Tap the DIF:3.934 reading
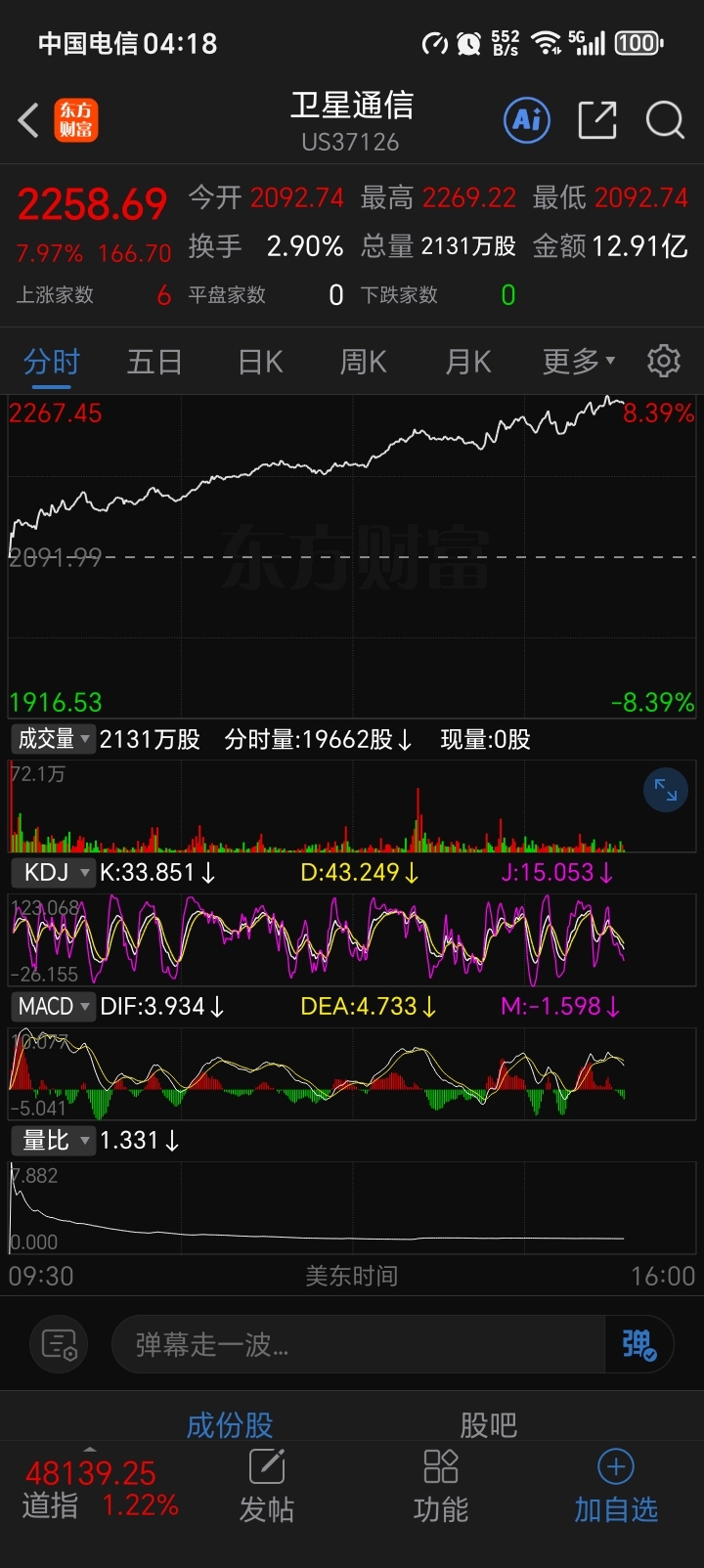 (162, 1007)
